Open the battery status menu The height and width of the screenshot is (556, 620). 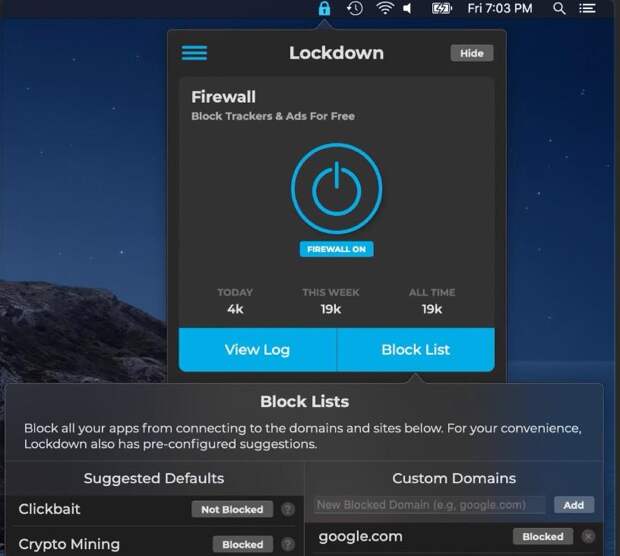pyautogui.click(x=441, y=9)
